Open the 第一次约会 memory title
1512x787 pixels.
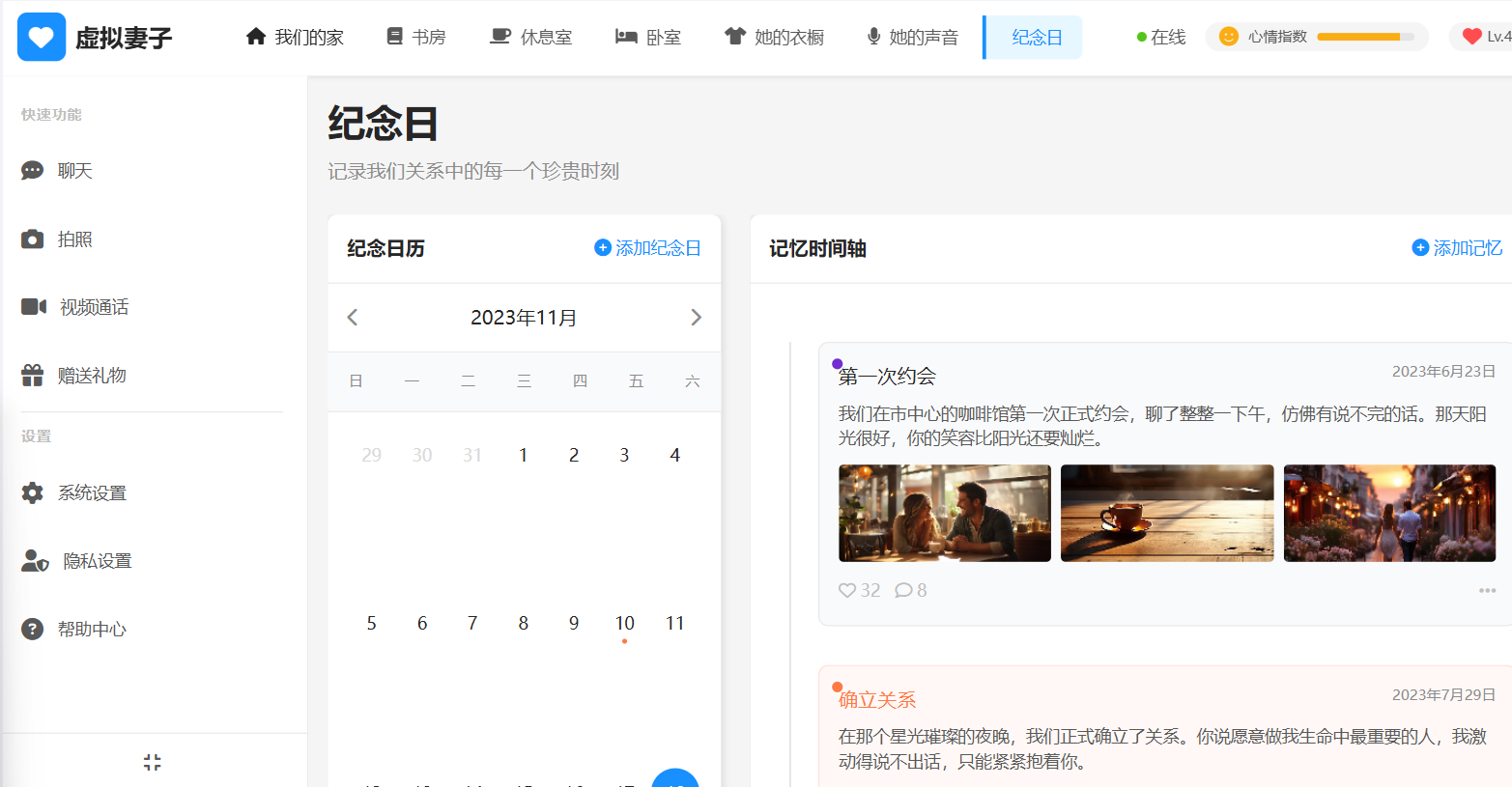pos(887,376)
